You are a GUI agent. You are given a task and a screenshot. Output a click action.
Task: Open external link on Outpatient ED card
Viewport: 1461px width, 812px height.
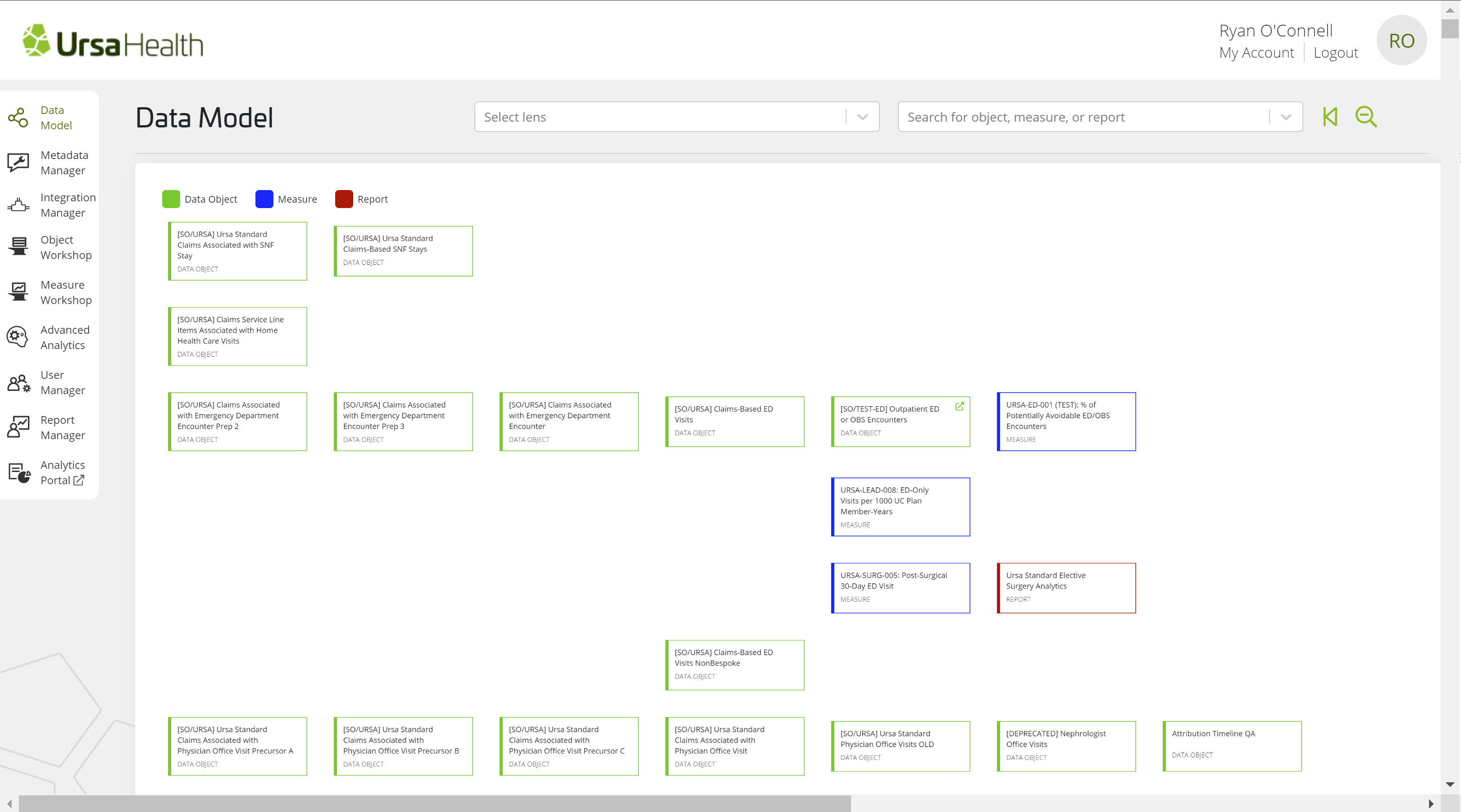960,406
